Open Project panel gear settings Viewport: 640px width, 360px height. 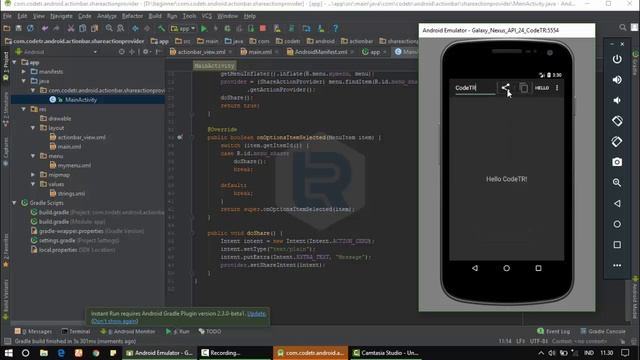tap(145, 52)
